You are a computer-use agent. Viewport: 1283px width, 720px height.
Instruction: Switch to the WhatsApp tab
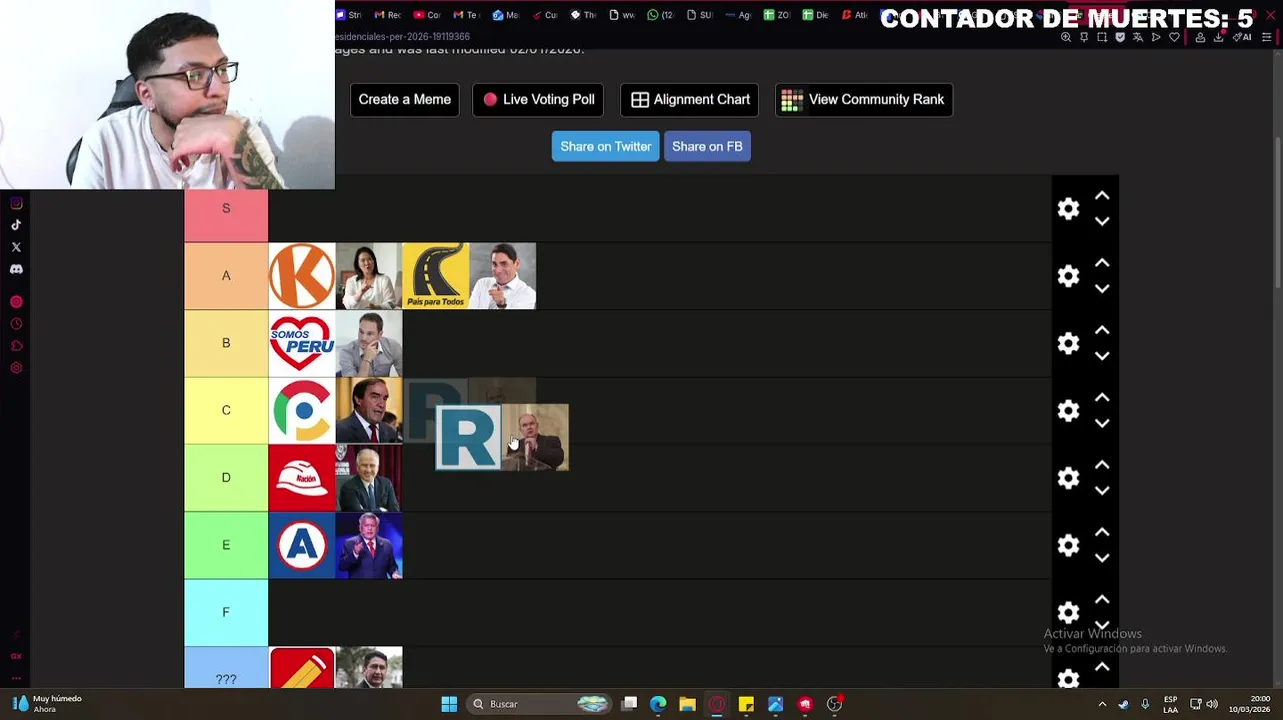click(660, 15)
